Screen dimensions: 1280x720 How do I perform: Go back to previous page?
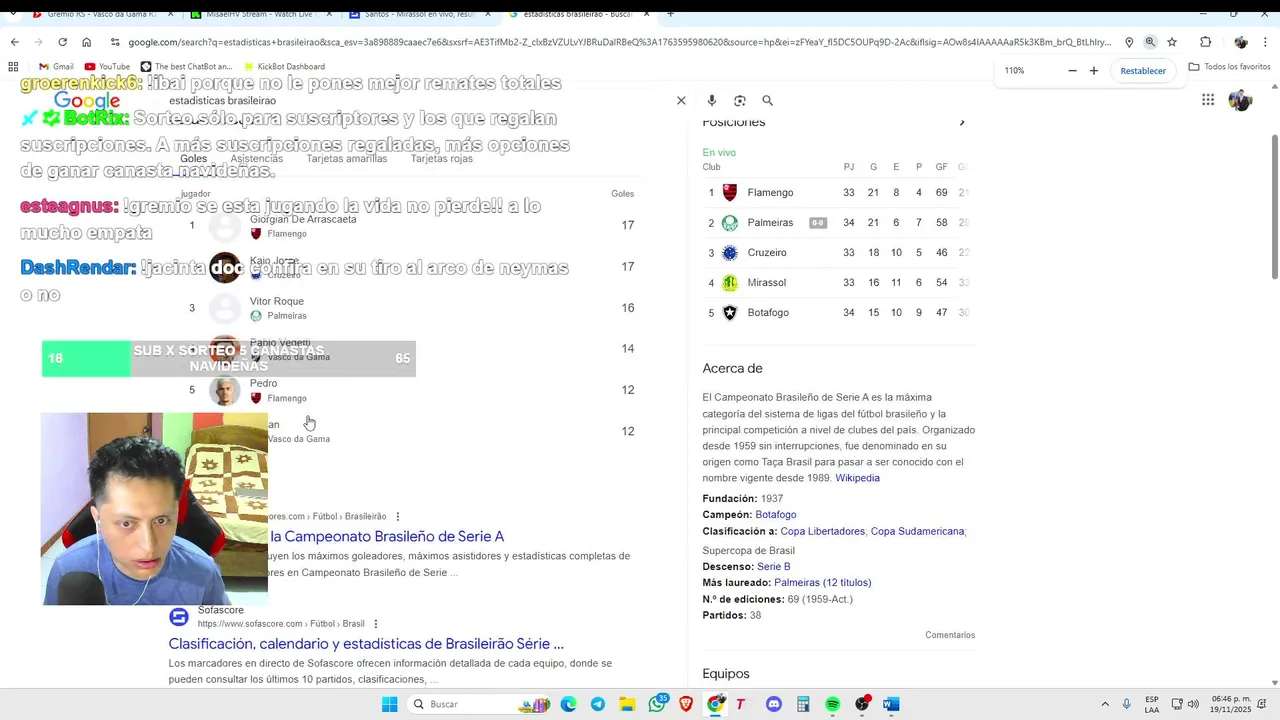pos(14,42)
